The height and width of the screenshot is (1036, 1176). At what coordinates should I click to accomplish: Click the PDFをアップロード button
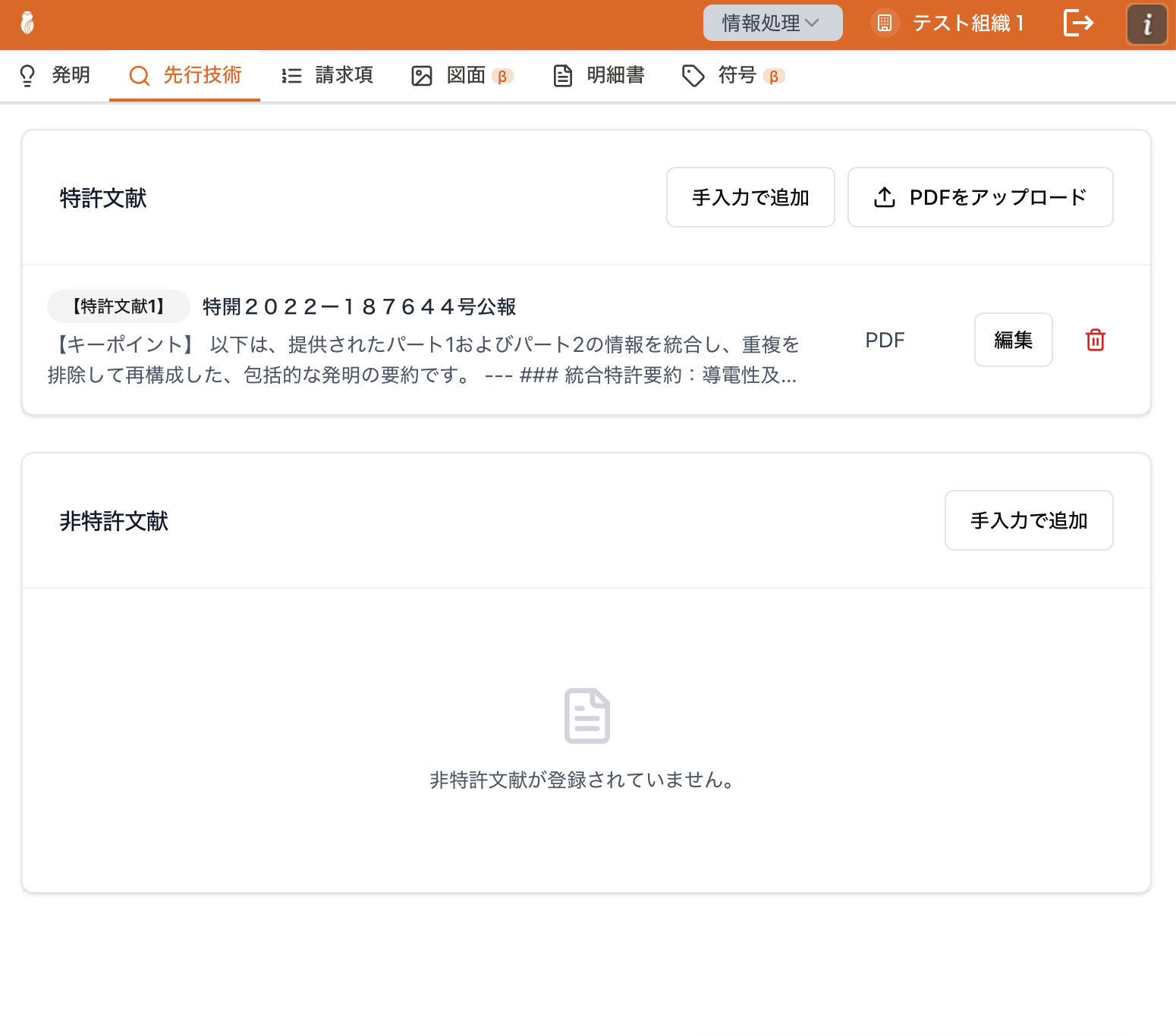tap(979, 197)
